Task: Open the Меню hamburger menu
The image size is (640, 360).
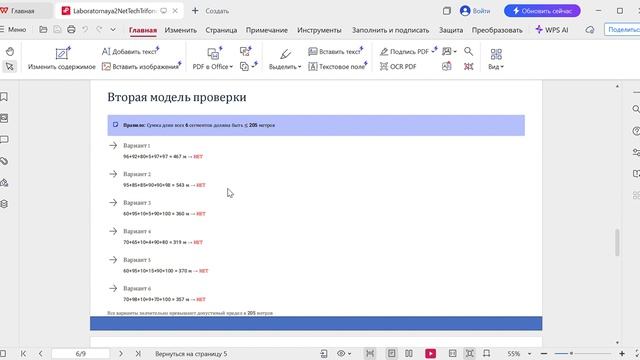Action: pos(13,29)
